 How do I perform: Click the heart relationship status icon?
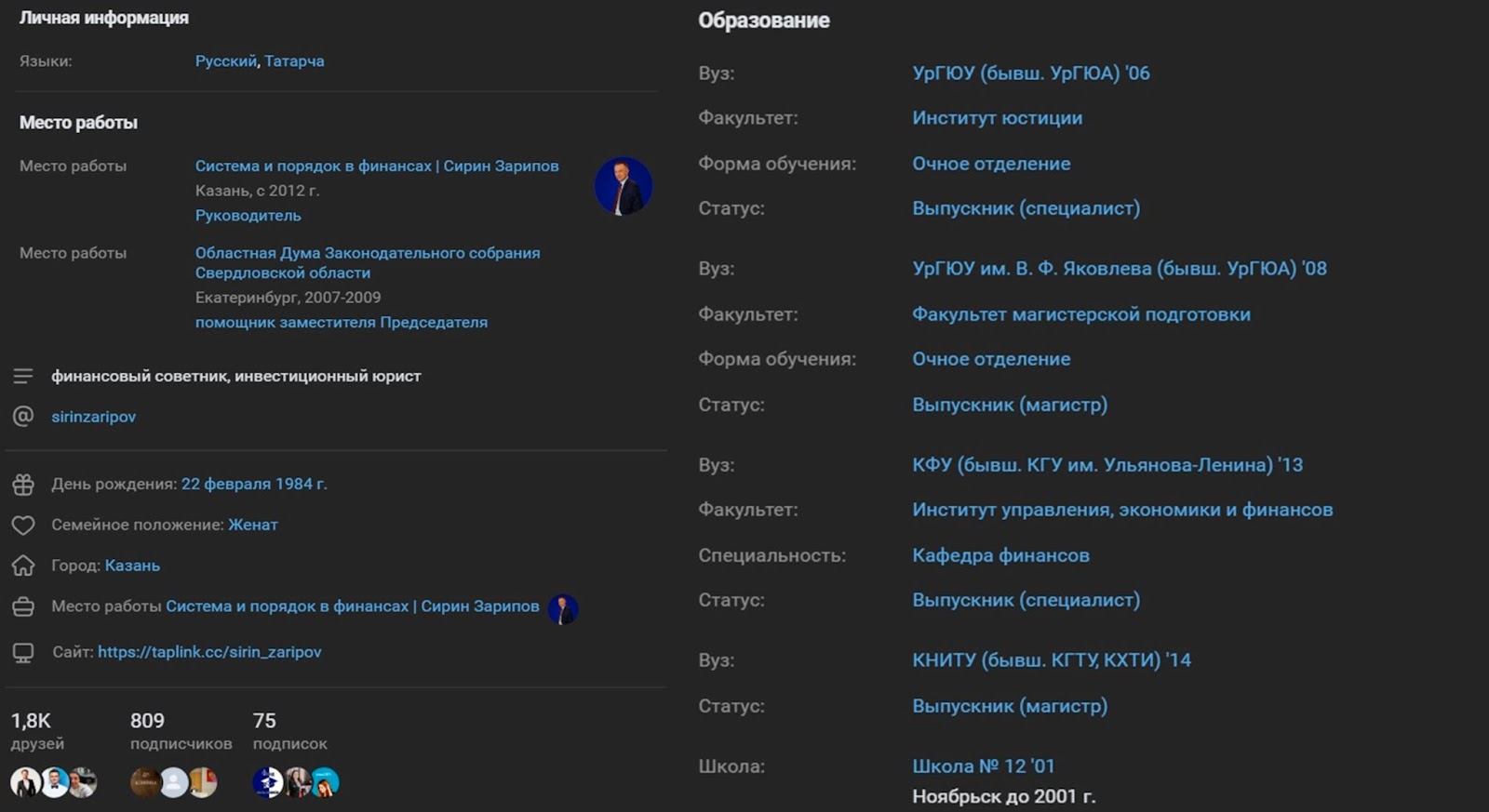point(23,526)
